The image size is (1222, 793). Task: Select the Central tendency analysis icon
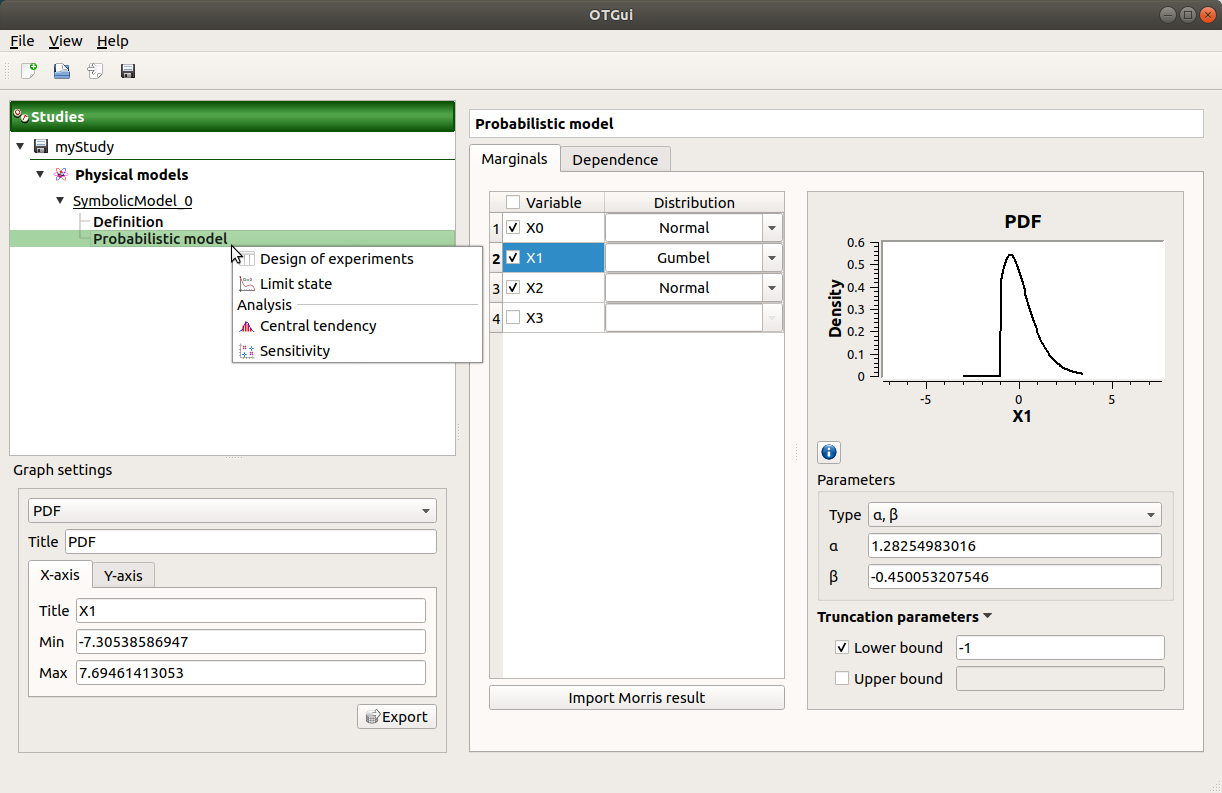pos(244,326)
